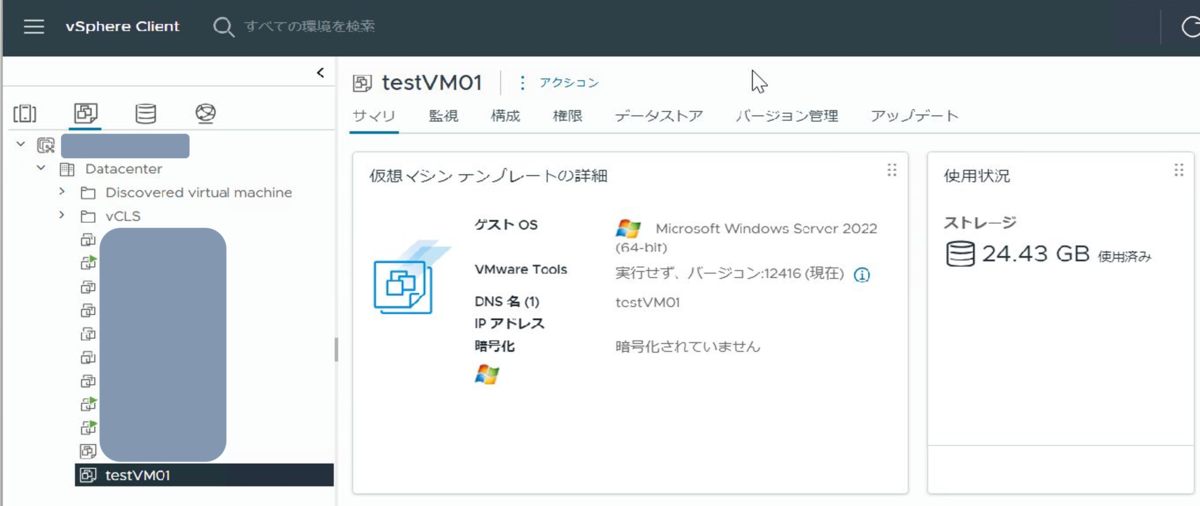
Task: Open the 権限 tab
Action: tap(568, 116)
